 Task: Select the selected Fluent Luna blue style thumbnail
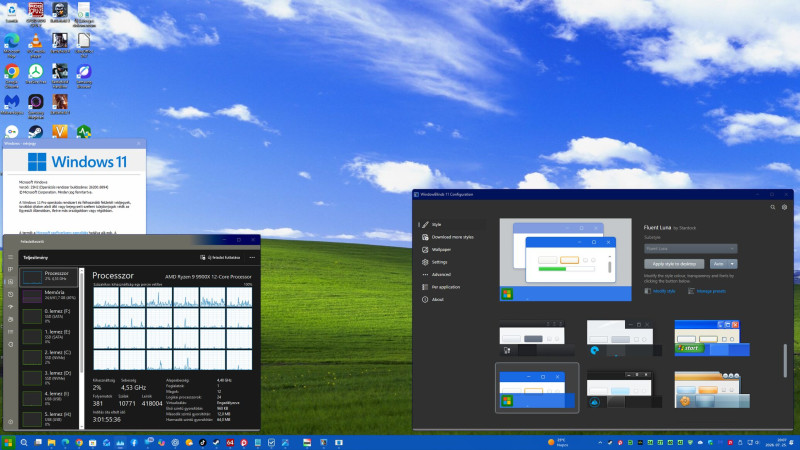coord(537,389)
